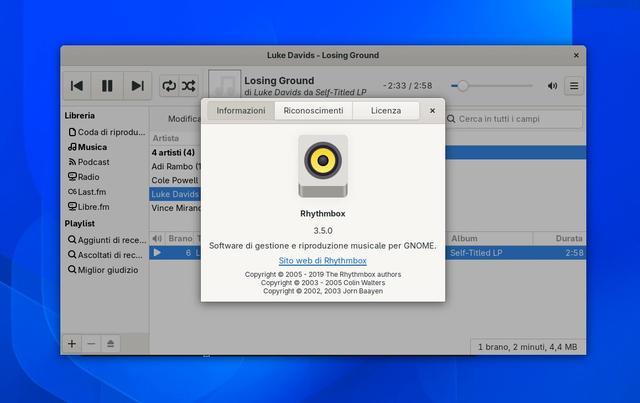This screenshot has width=640, height=403.
Task: Click the -2:33 / 2:58 time display
Action: (x=407, y=86)
